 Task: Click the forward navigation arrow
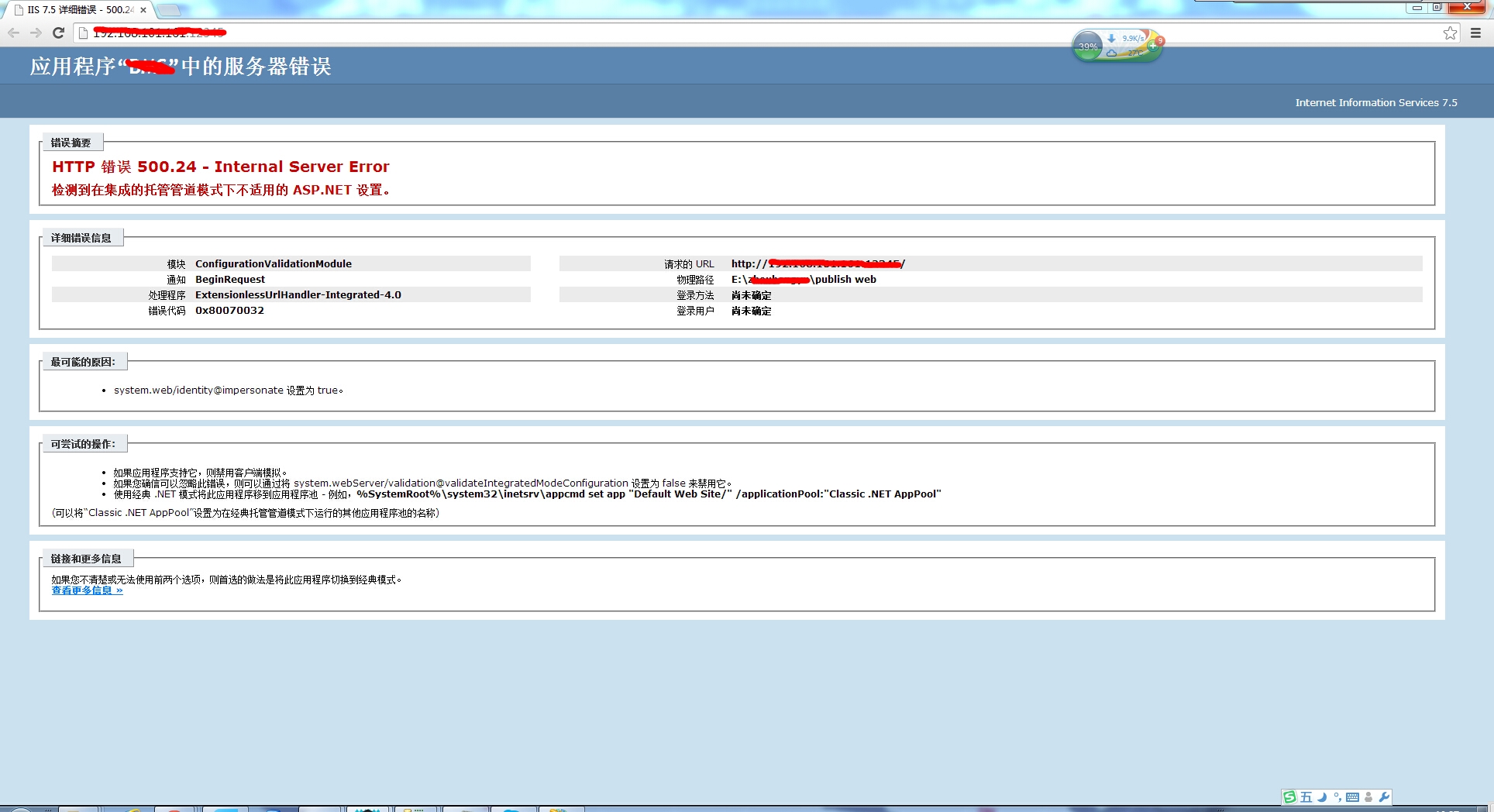click(x=36, y=33)
